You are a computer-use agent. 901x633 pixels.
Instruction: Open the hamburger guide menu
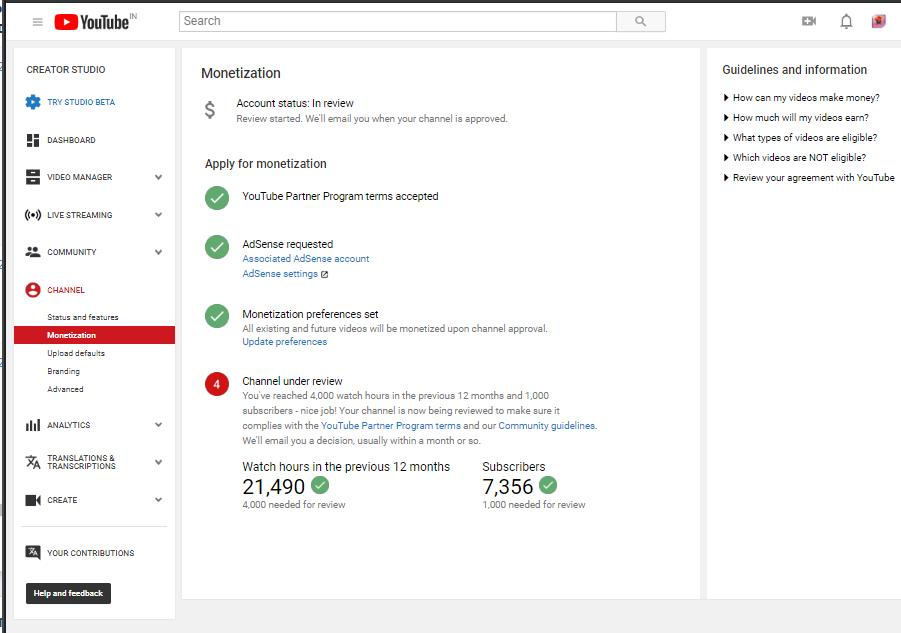tap(37, 22)
